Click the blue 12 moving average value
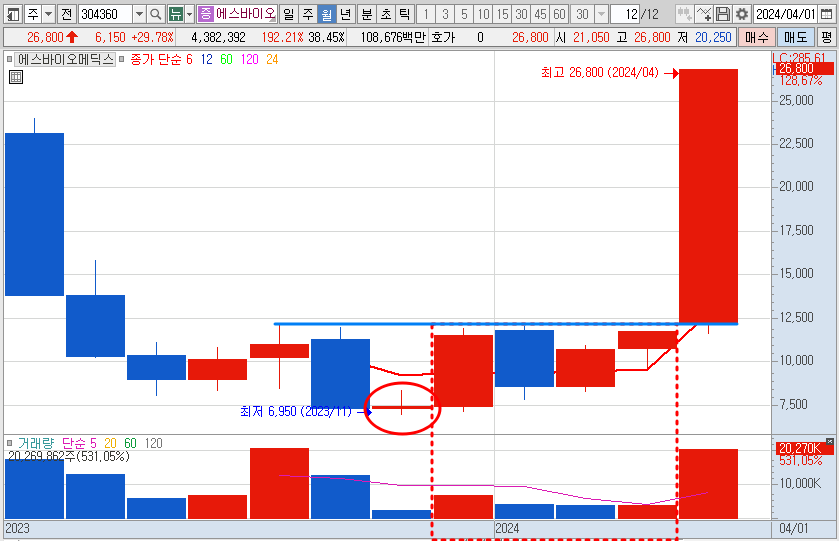Image resolution: width=839 pixels, height=541 pixels. [x=207, y=59]
